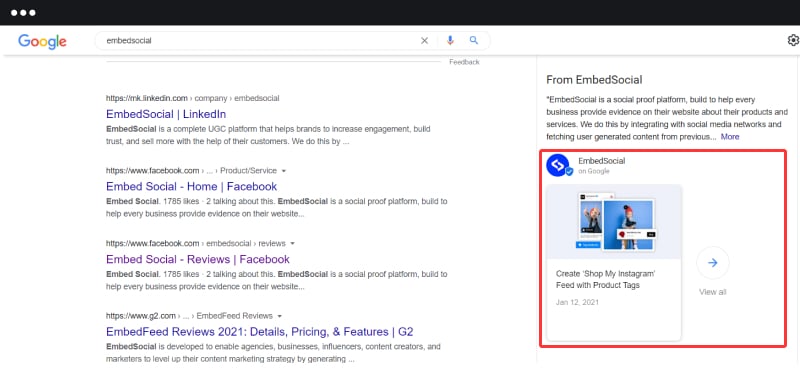Expand dropdown arrow next to EmbedFeed Reviews
Screen dimensions: 800x389
pos(280,316)
